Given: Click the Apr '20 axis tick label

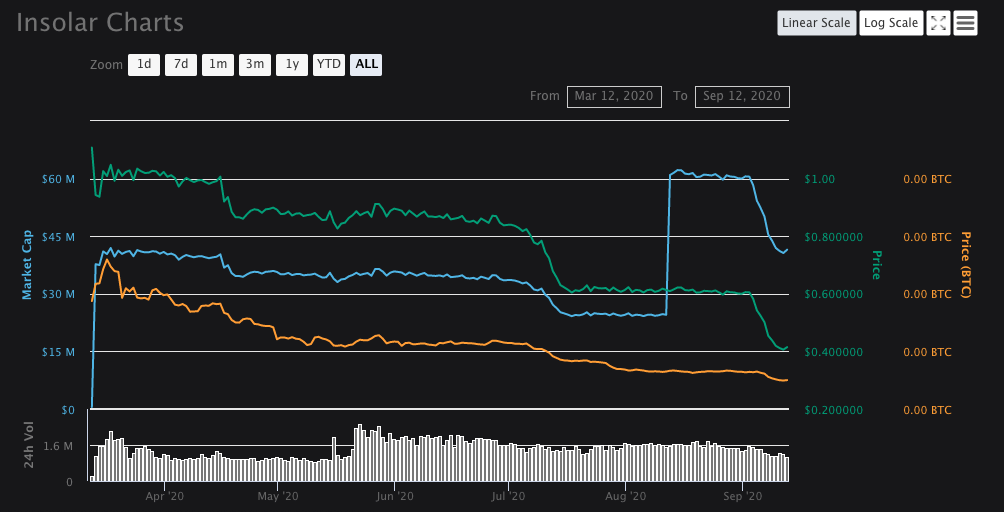Looking at the screenshot, I should (x=165, y=496).
